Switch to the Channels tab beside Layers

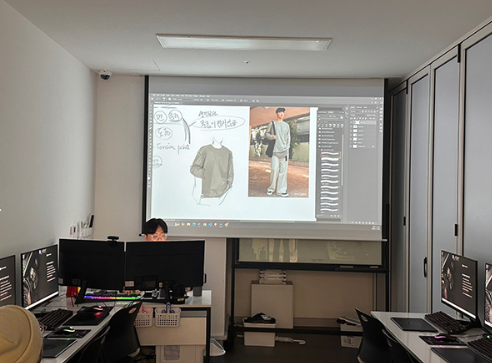click(x=359, y=107)
